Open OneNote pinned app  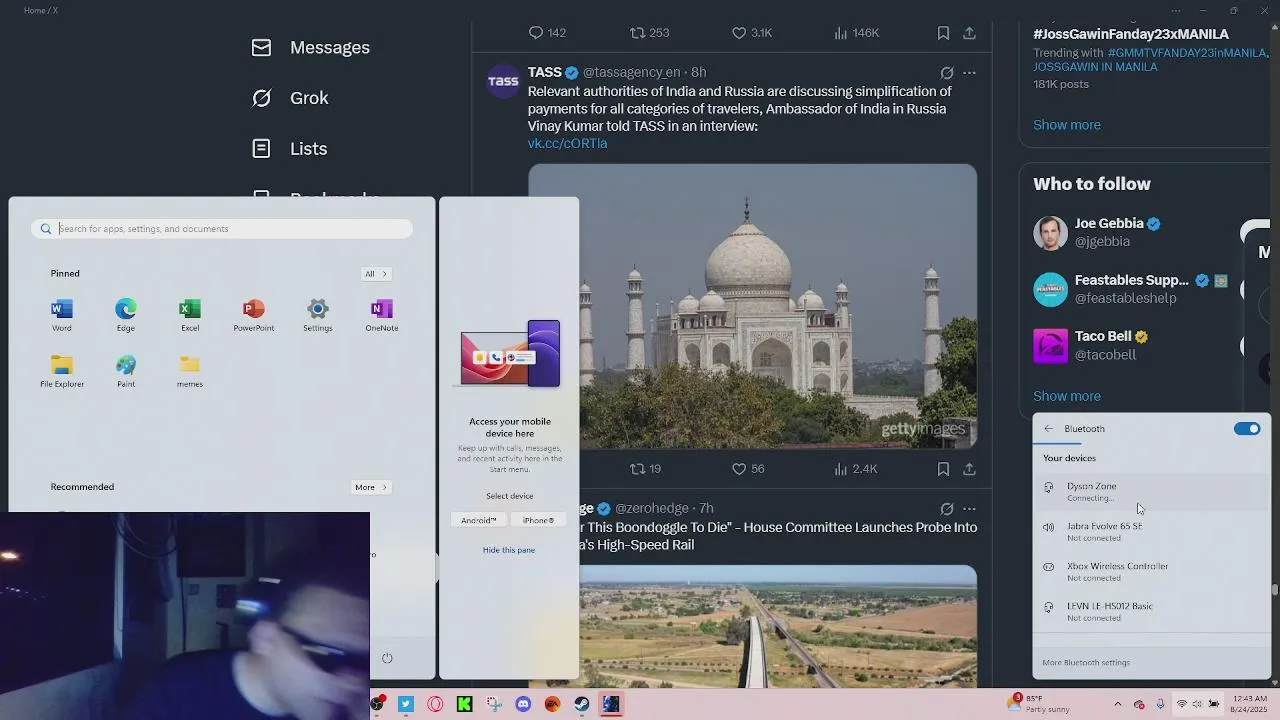tap(382, 315)
